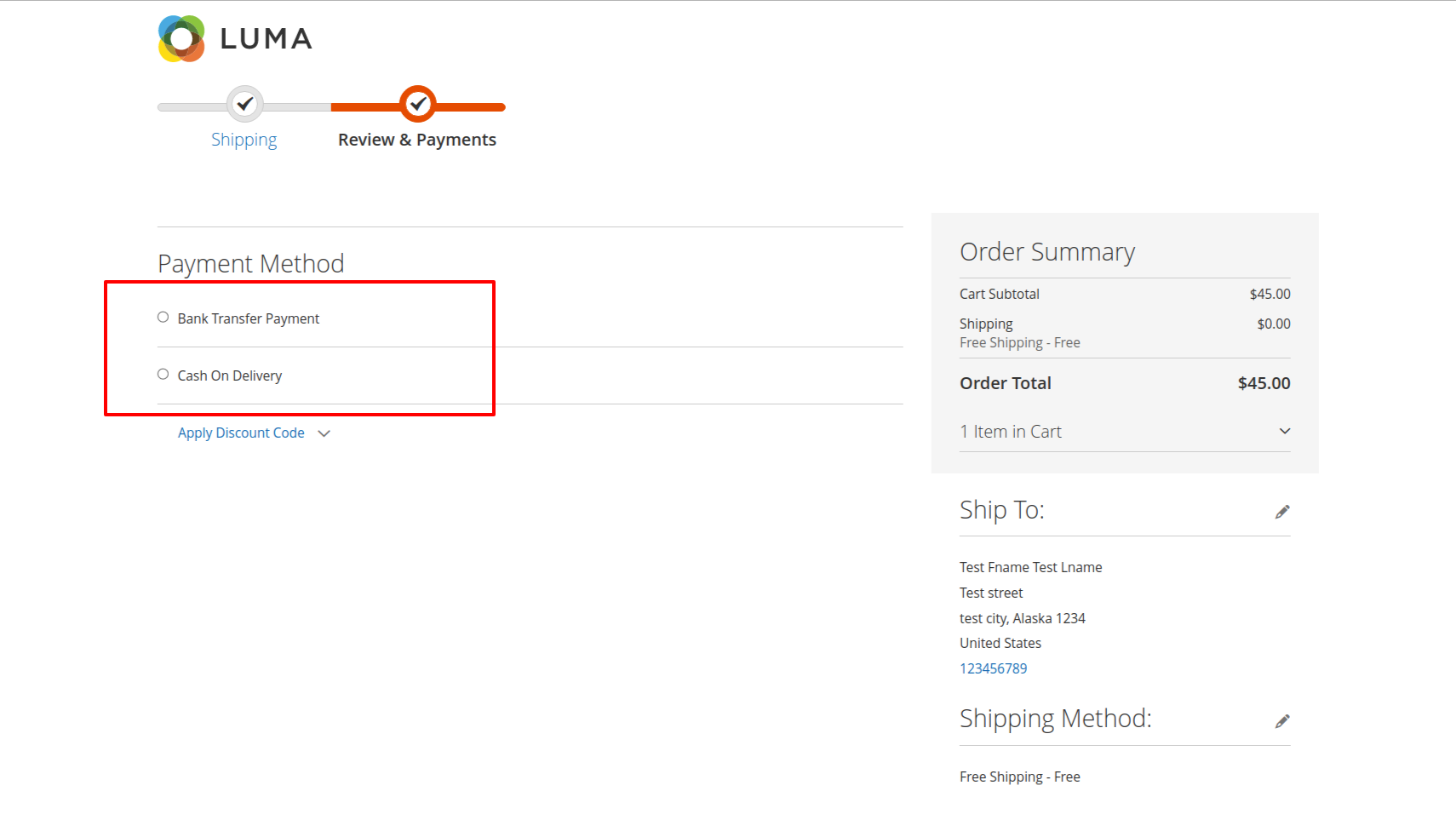Click the Order Total $45.00 amount
This screenshot has width=1456, height=814.
point(1264,383)
